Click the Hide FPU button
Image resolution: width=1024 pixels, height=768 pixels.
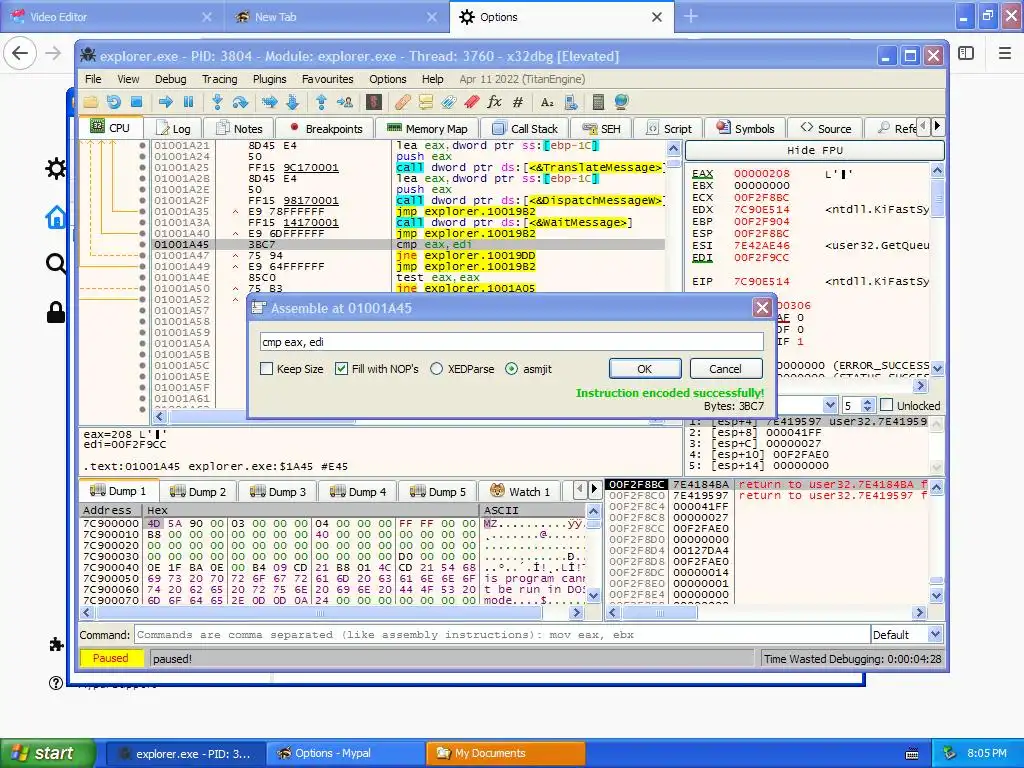[814, 150]
